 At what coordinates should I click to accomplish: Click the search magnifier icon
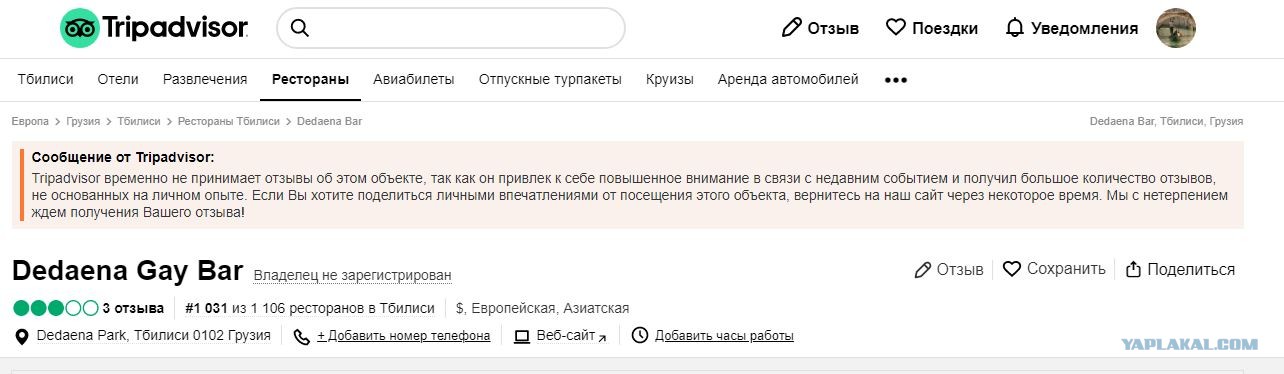pyautogui.click(x=299, y=28)
